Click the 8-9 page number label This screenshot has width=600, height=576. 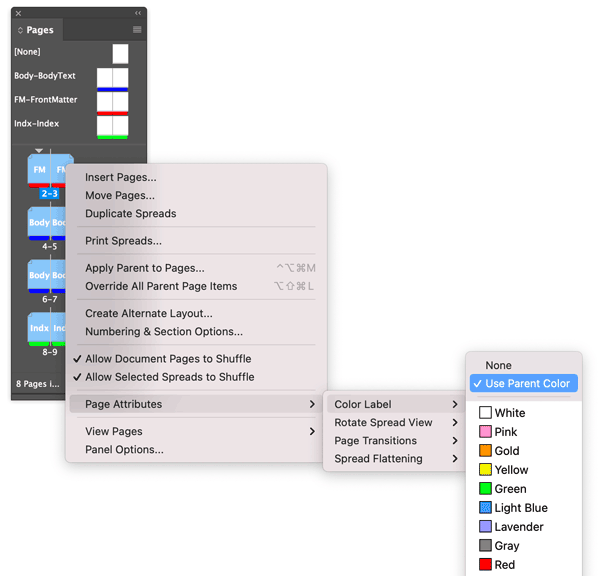(50, 352)
